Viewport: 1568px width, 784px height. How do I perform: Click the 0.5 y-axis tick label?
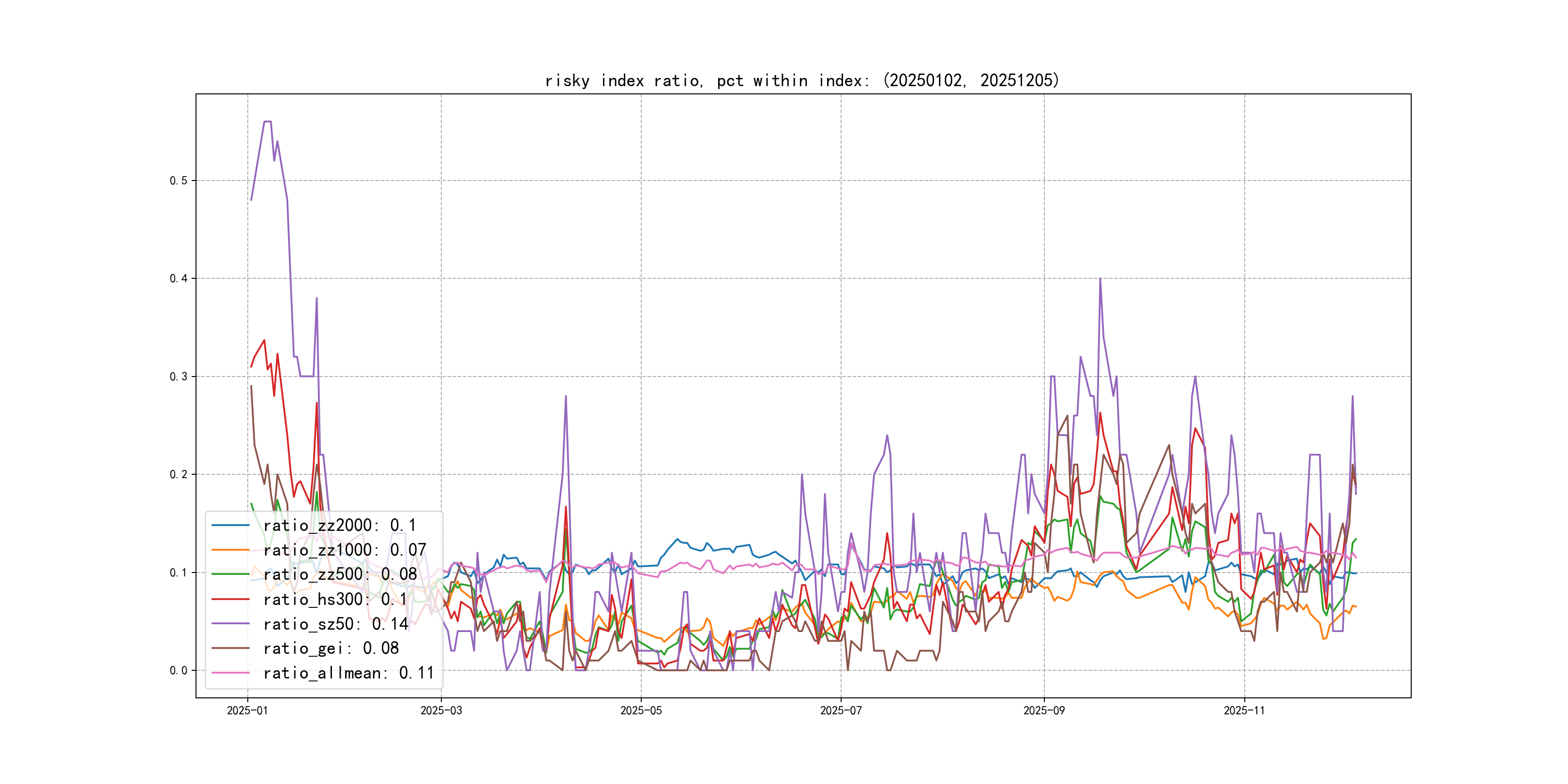pos(179,181)
